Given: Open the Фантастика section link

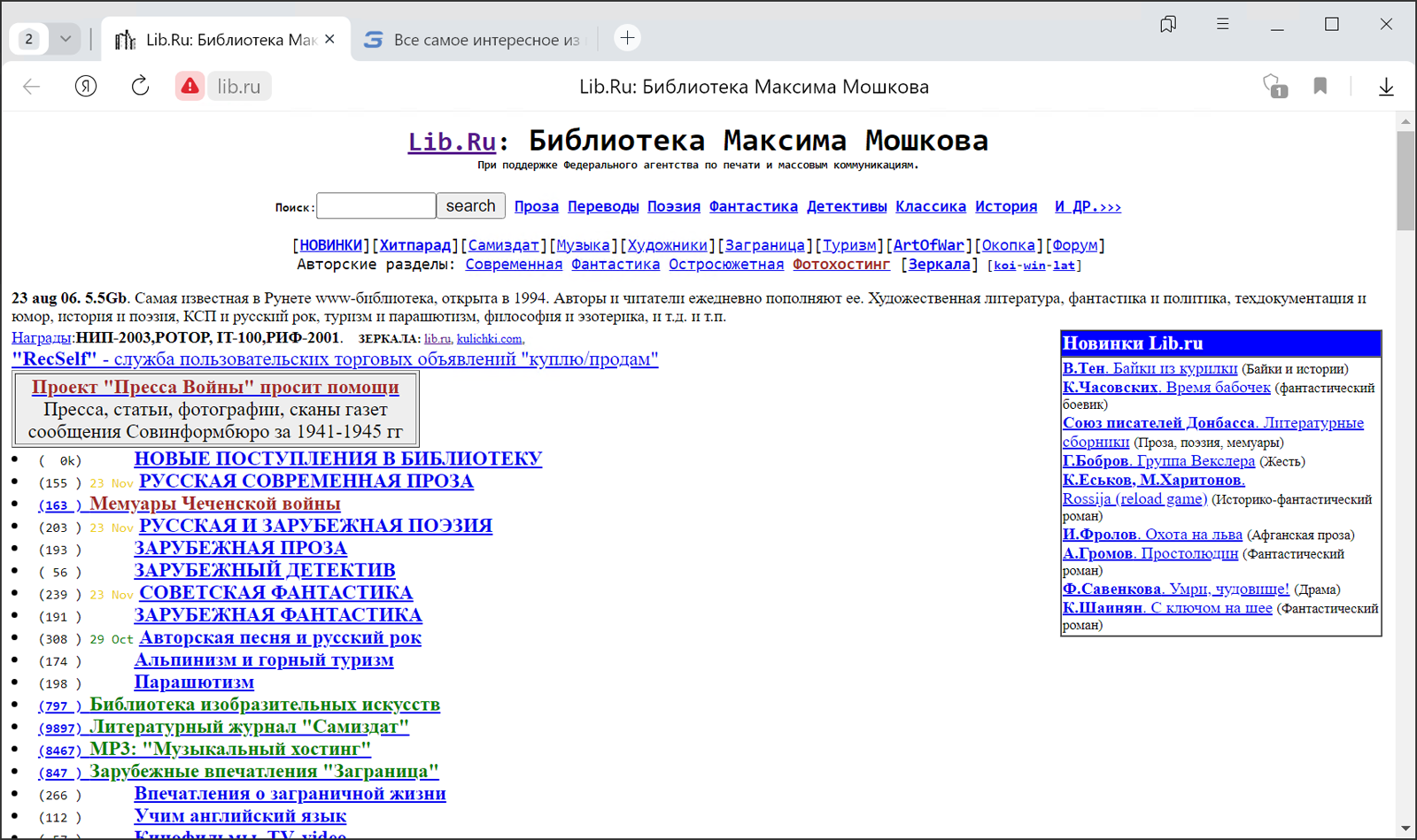Looking at the screenshot, I should point(753,206).
